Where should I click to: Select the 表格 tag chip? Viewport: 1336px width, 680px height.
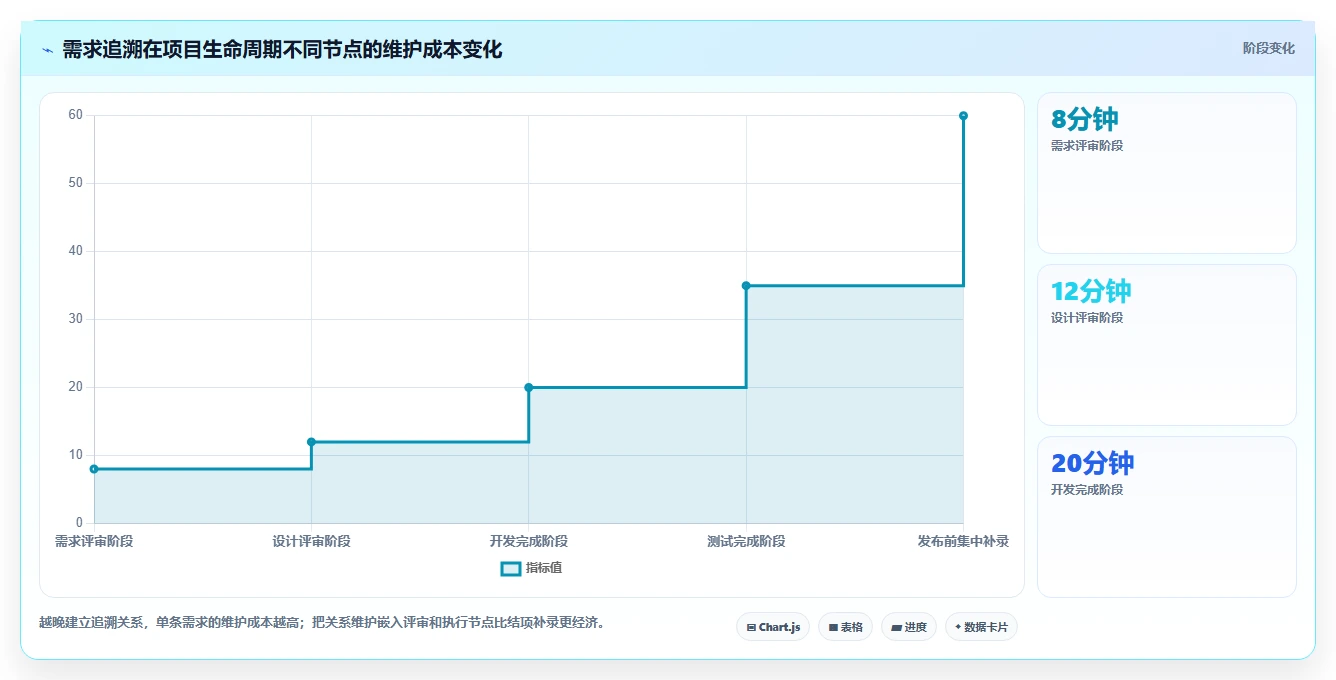tap(845, 627)
